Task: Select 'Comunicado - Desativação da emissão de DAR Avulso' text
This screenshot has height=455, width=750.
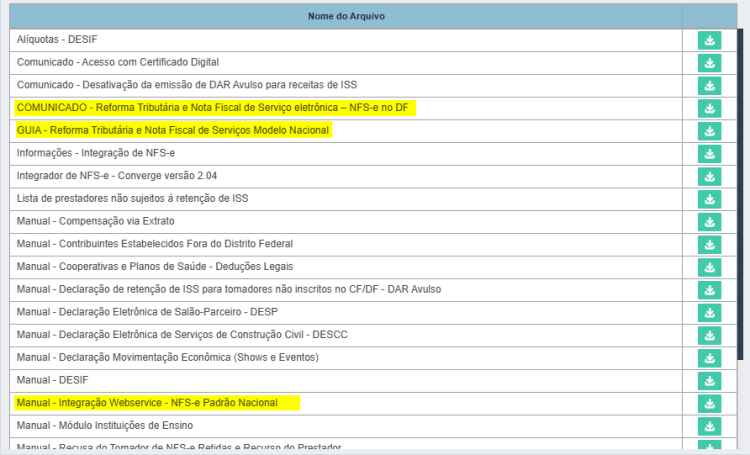Action: (x=187, y=85)
